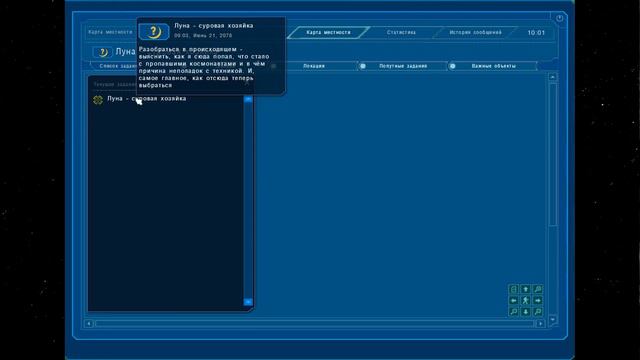The image size is (640, 360).
Task: Click the tooltip date 09:03, Июнь 21, 2078
Action: point(203,36)
